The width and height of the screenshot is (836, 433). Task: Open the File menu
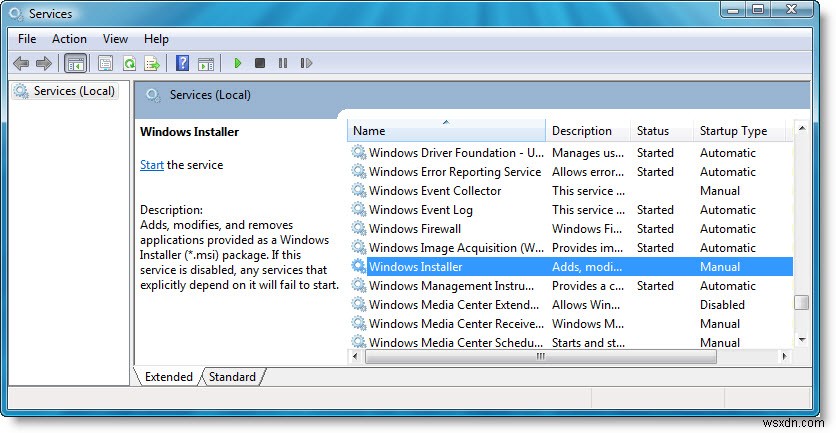(27, 39)
